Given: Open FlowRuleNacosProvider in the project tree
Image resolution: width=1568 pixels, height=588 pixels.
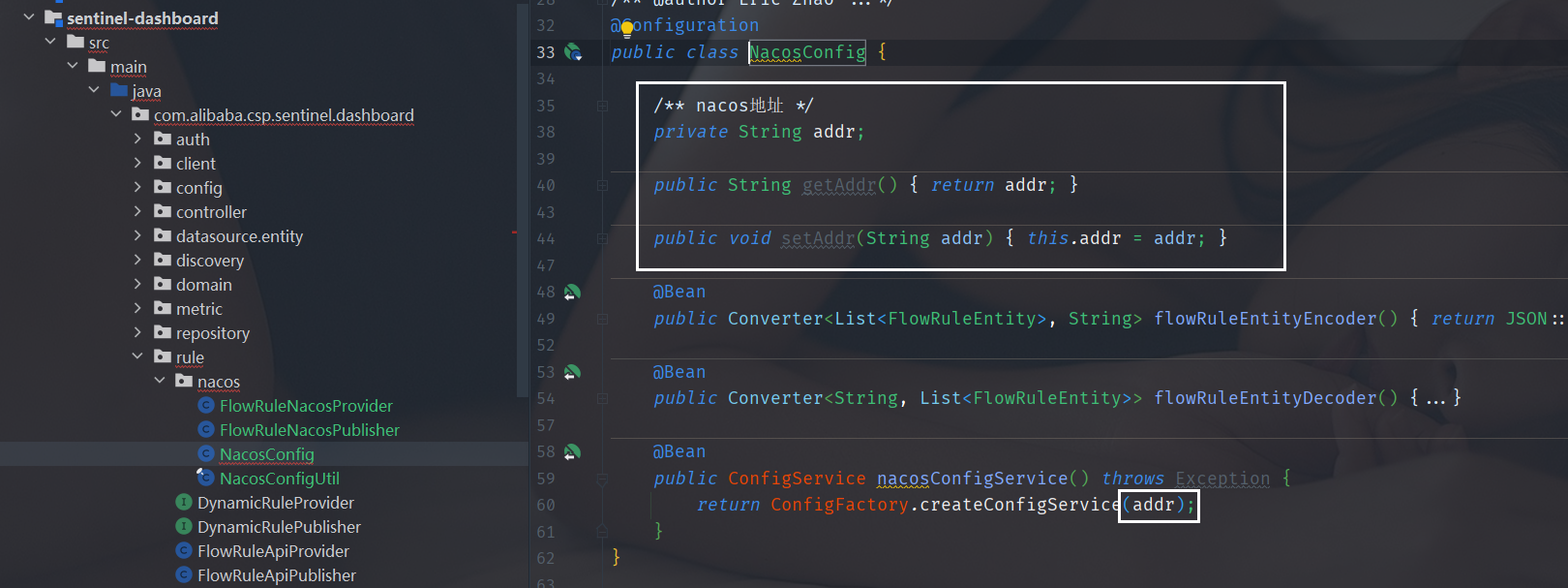Looking at the screenshot, I should [306, 406].
